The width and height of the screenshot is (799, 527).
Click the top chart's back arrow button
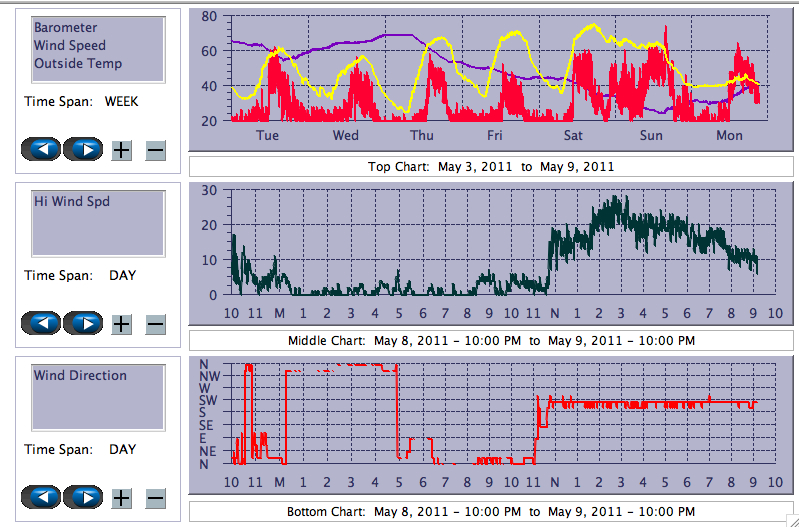(x=41, y=150)
